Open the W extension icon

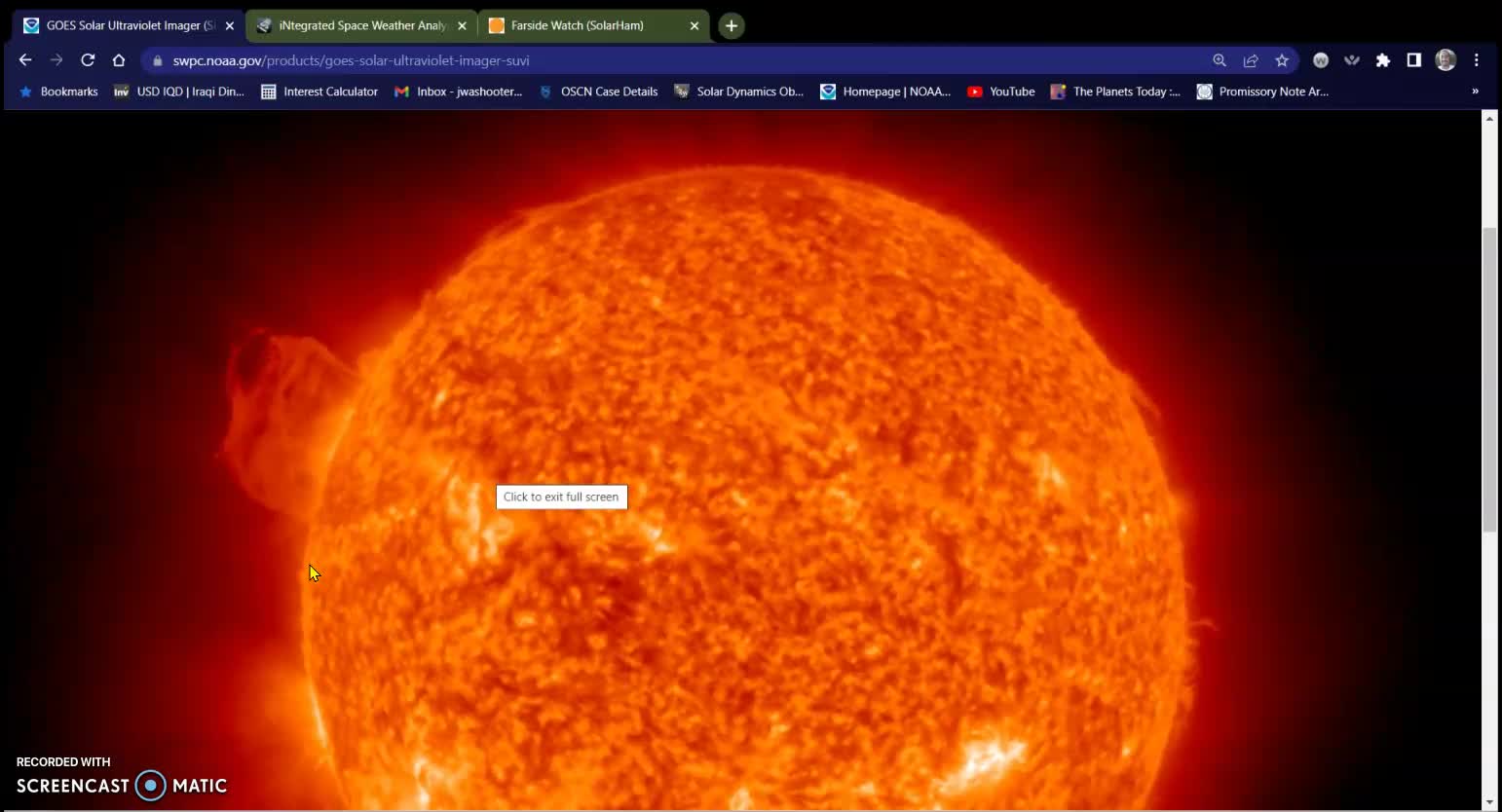pos(1321,60)
